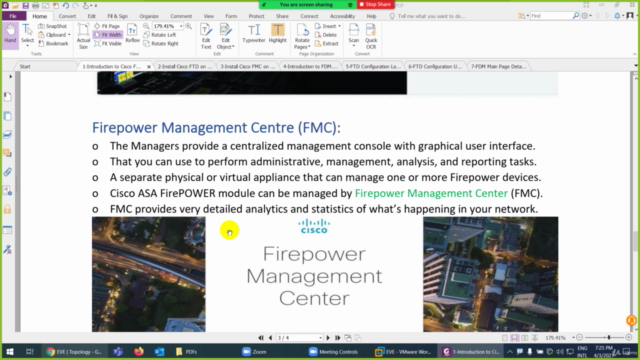Screen dimensions: 640x360
Task: Click the status bar zoom out minus
Action: coord(579,338)
